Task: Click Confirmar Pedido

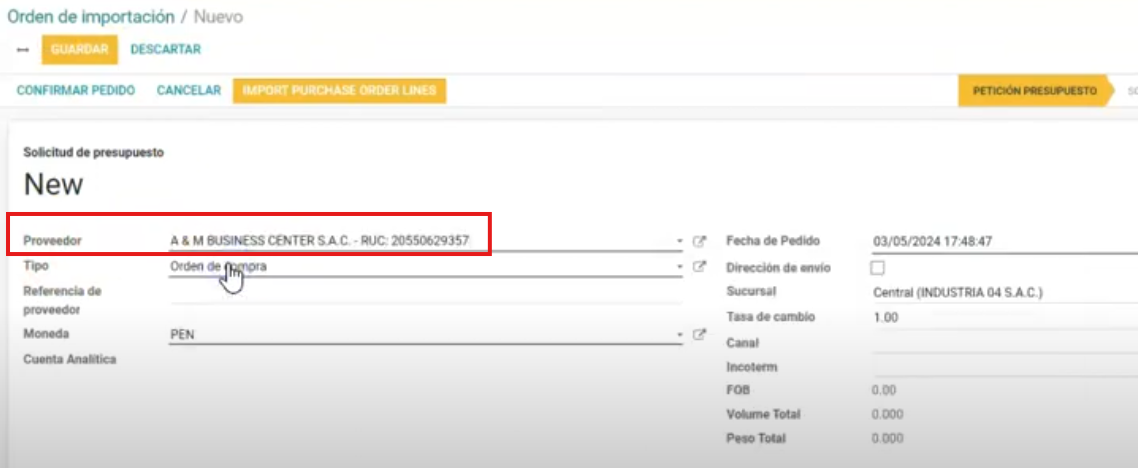Action: click(76, 90)
